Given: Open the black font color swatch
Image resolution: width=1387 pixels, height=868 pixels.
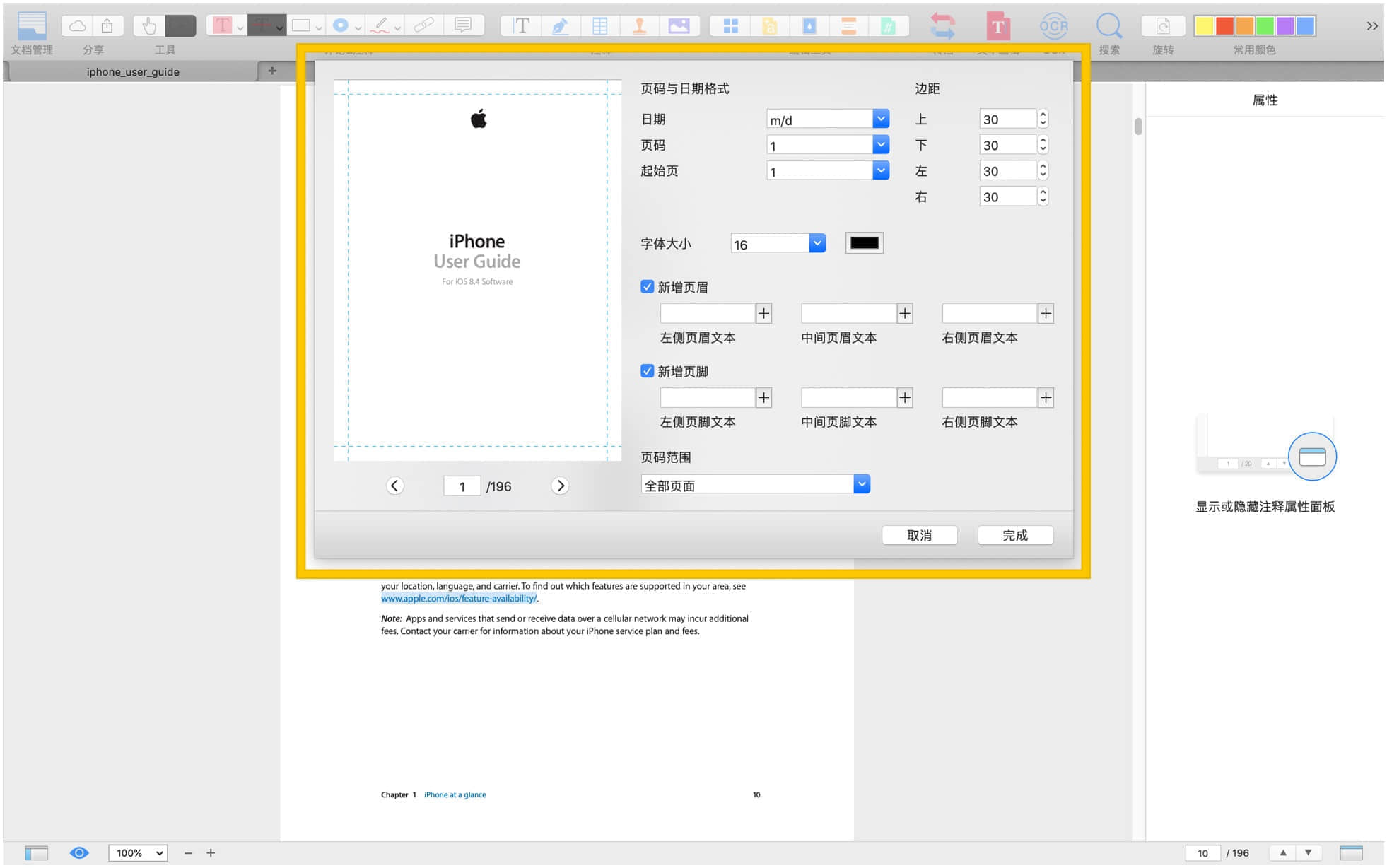Looking at the screenshot, I should click(864, 243).
